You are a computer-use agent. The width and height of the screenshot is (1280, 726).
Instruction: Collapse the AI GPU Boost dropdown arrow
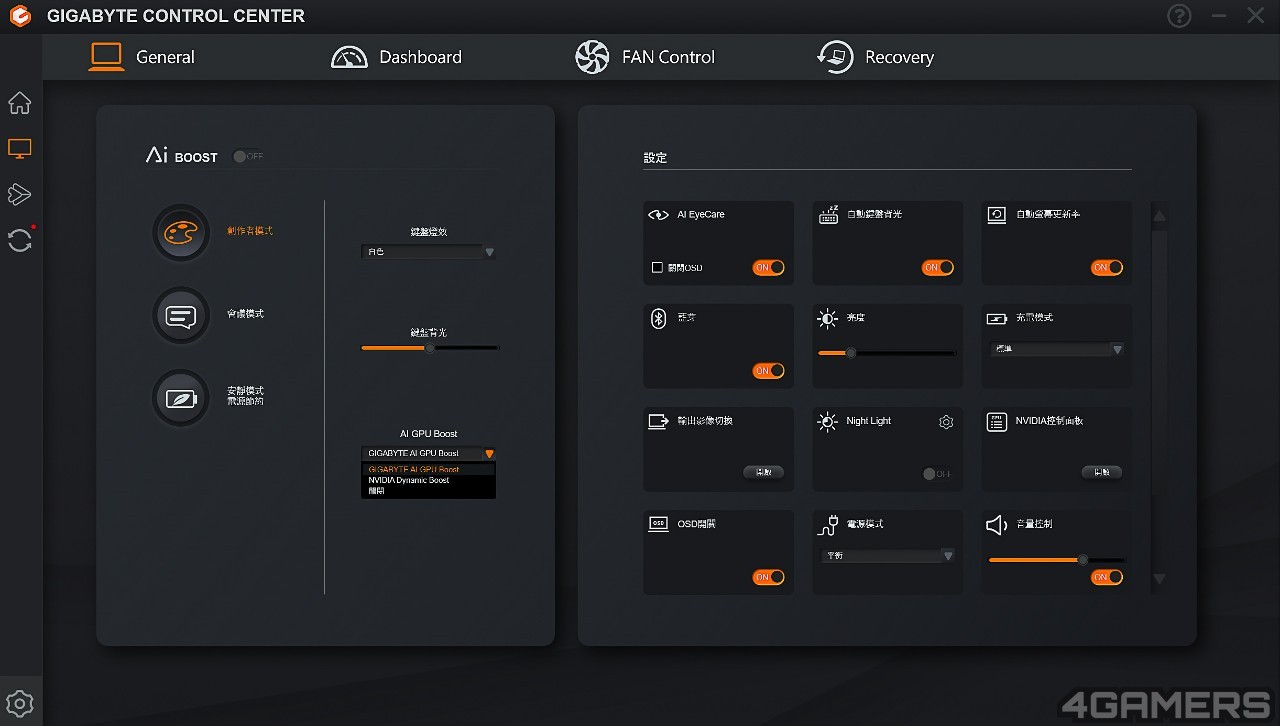pyautogui.click(x=489, y=454)
